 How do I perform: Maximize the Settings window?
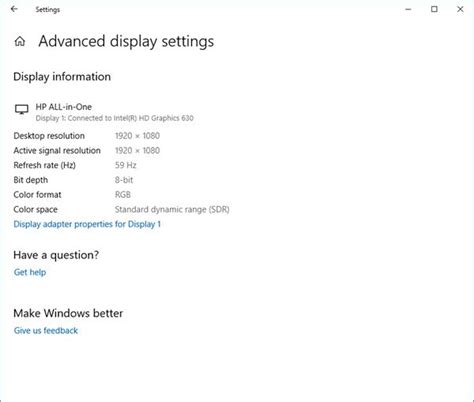(434, 9)
